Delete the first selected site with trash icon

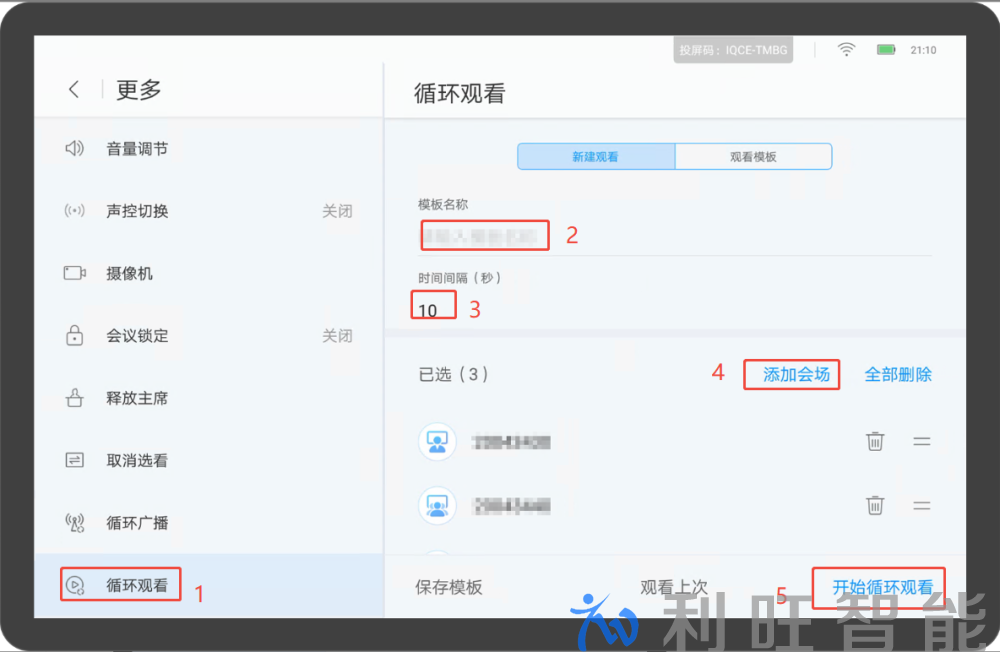pyautogui.click(x=875, y=441)
